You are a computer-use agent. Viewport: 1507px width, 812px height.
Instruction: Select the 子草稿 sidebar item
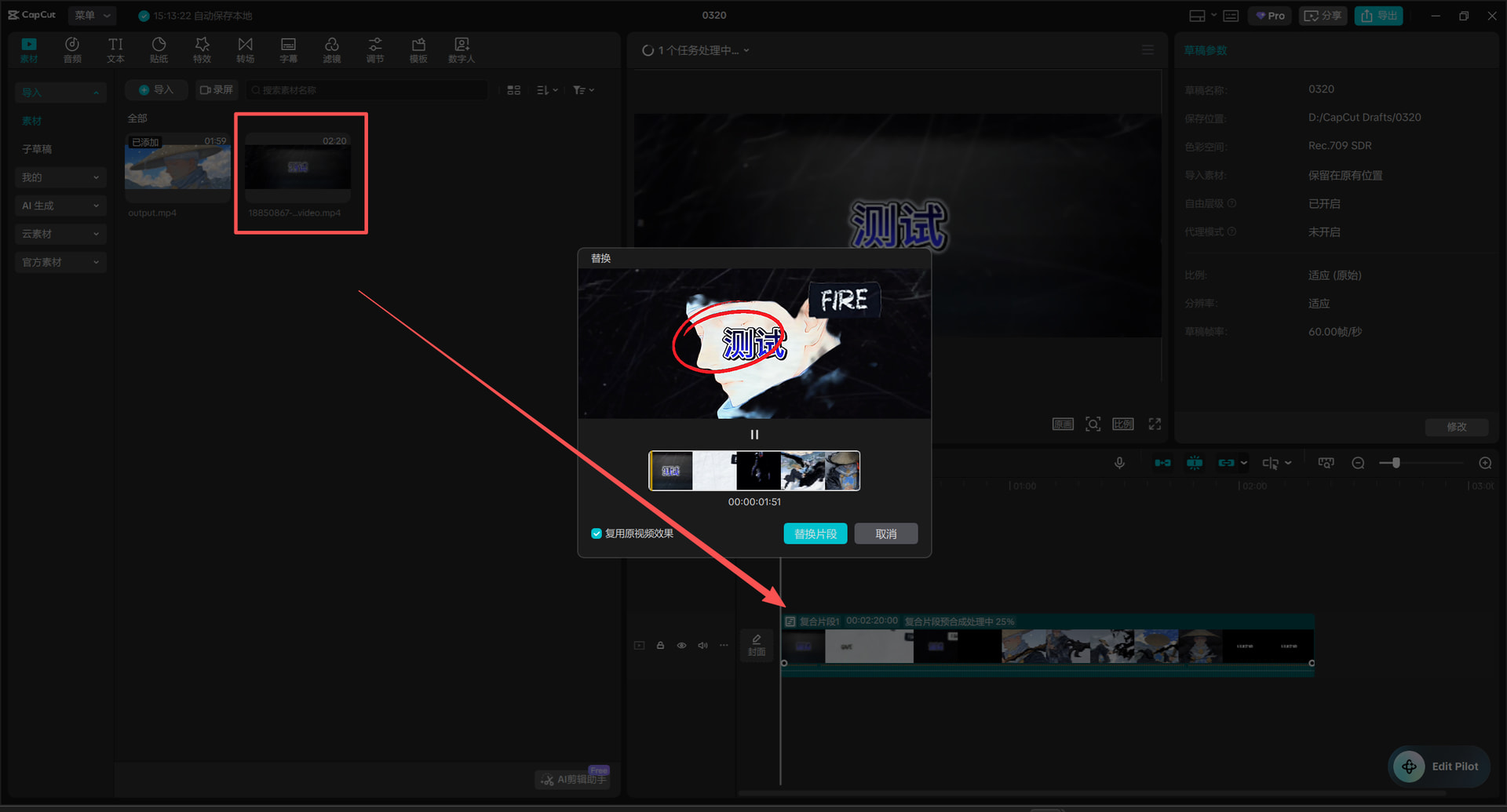(37, 149)
